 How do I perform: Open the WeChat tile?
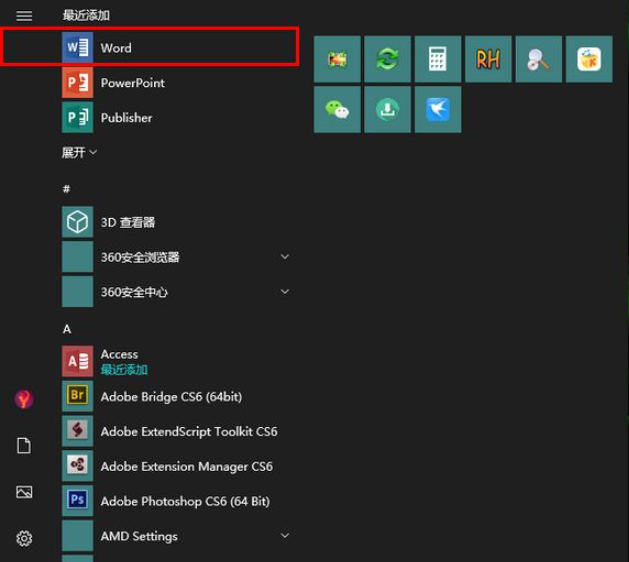(337, 109)
